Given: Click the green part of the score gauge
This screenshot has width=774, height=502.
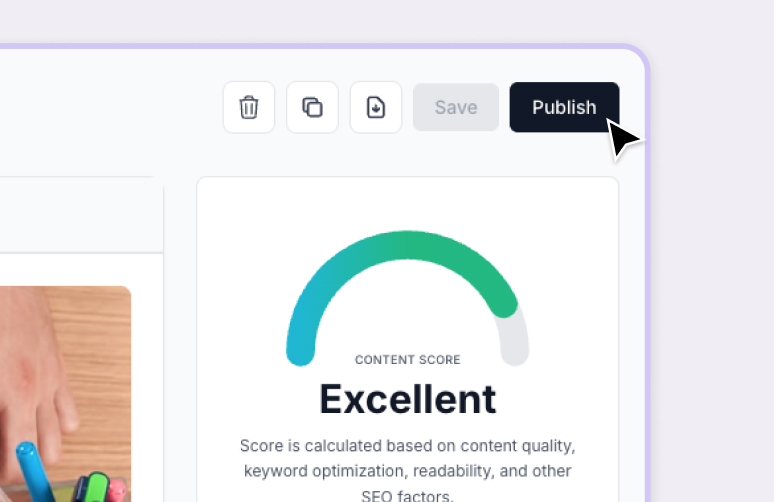Looking at the screenshot, I should pyautogui.click(x=430, y=249).
